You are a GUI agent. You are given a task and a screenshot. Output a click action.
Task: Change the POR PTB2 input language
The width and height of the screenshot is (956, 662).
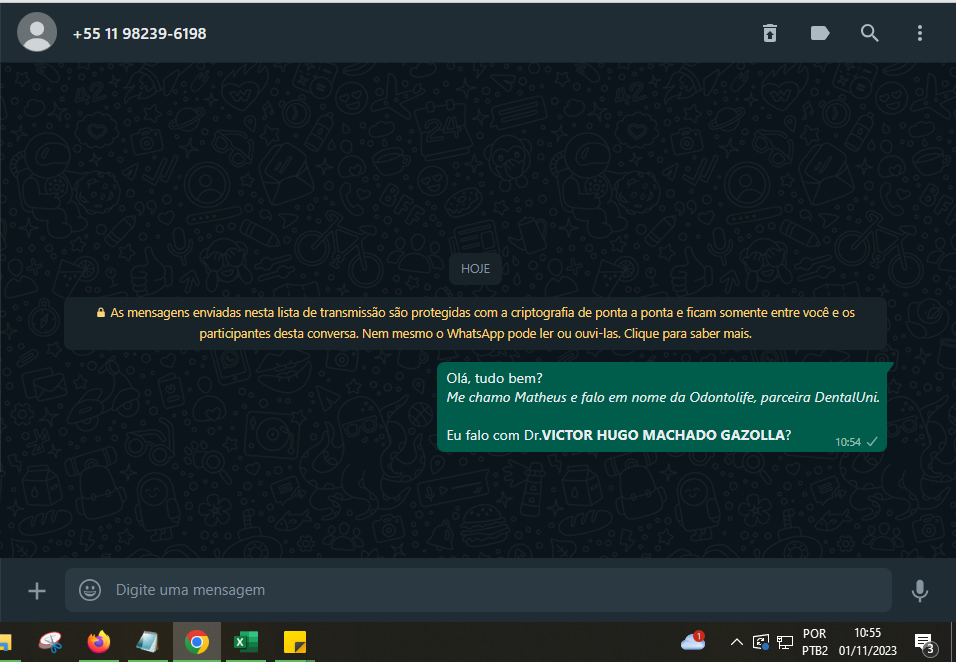coord(815,642)
